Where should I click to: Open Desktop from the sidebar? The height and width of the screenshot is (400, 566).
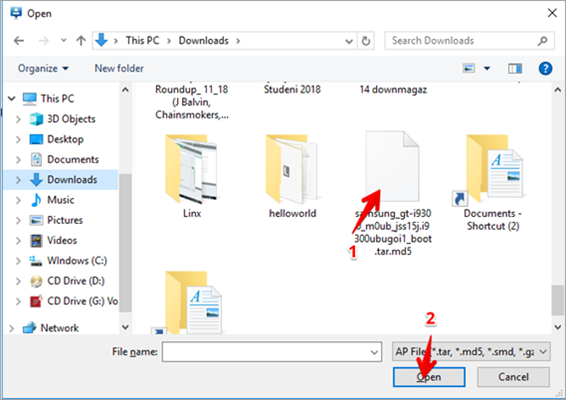(65, 139)
